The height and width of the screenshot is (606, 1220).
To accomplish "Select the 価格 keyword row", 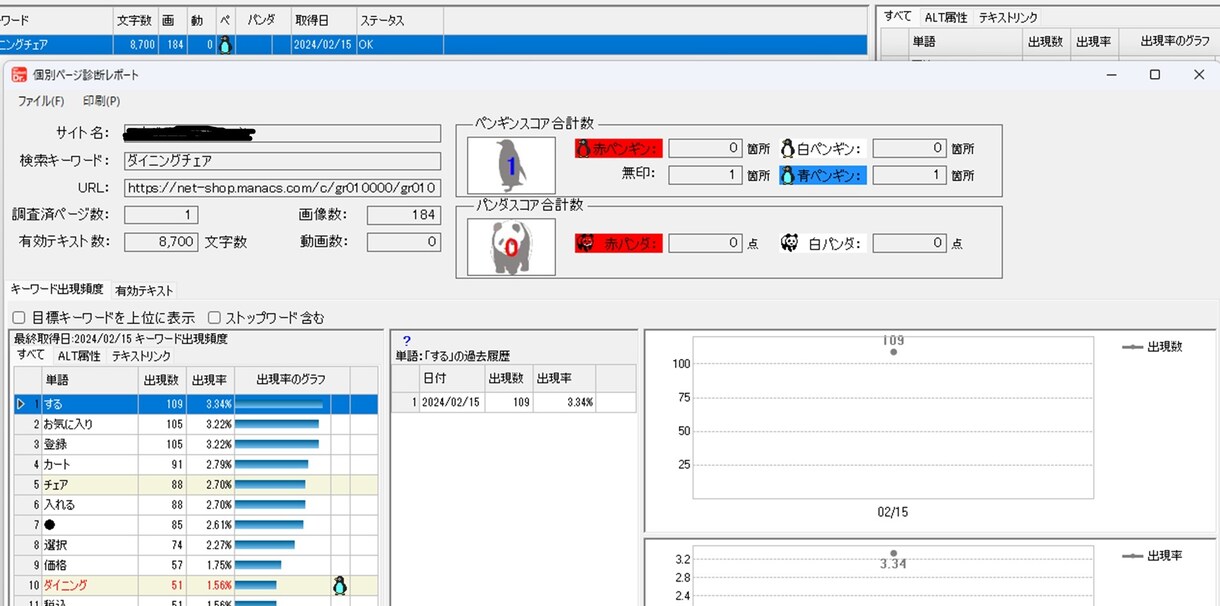I will [196, 565].
